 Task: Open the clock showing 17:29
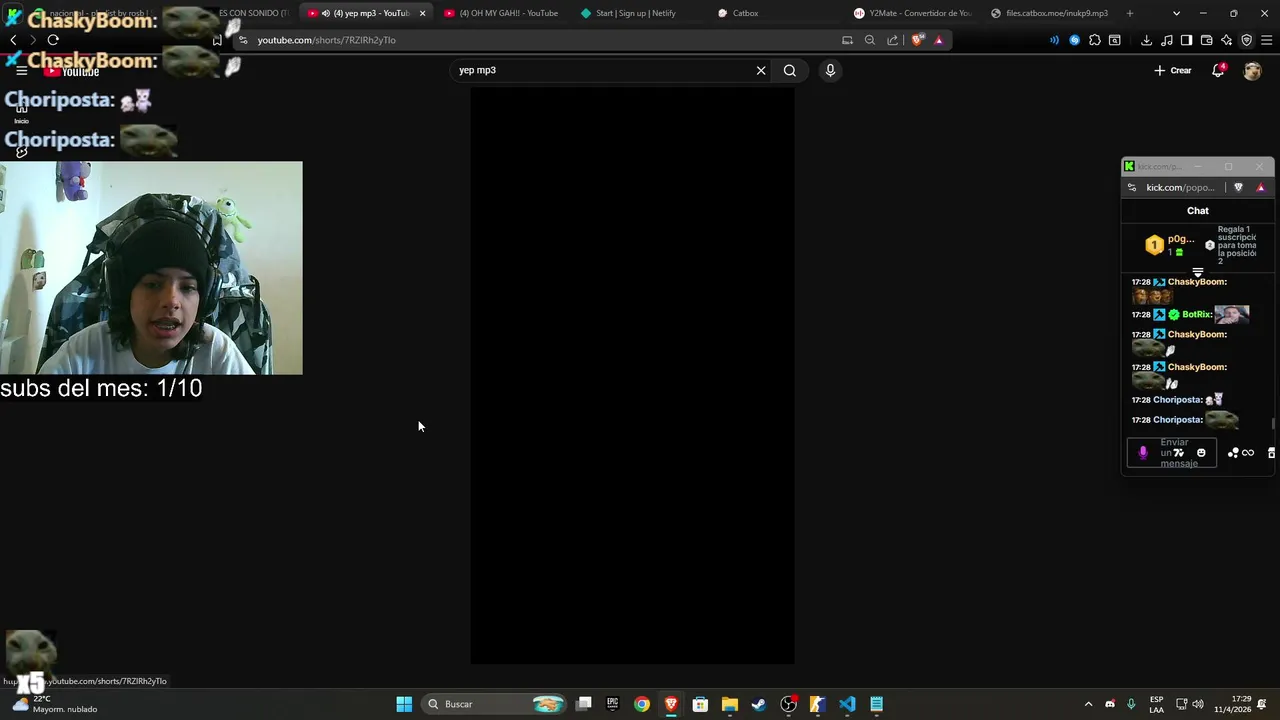[x=1232, y=704]
